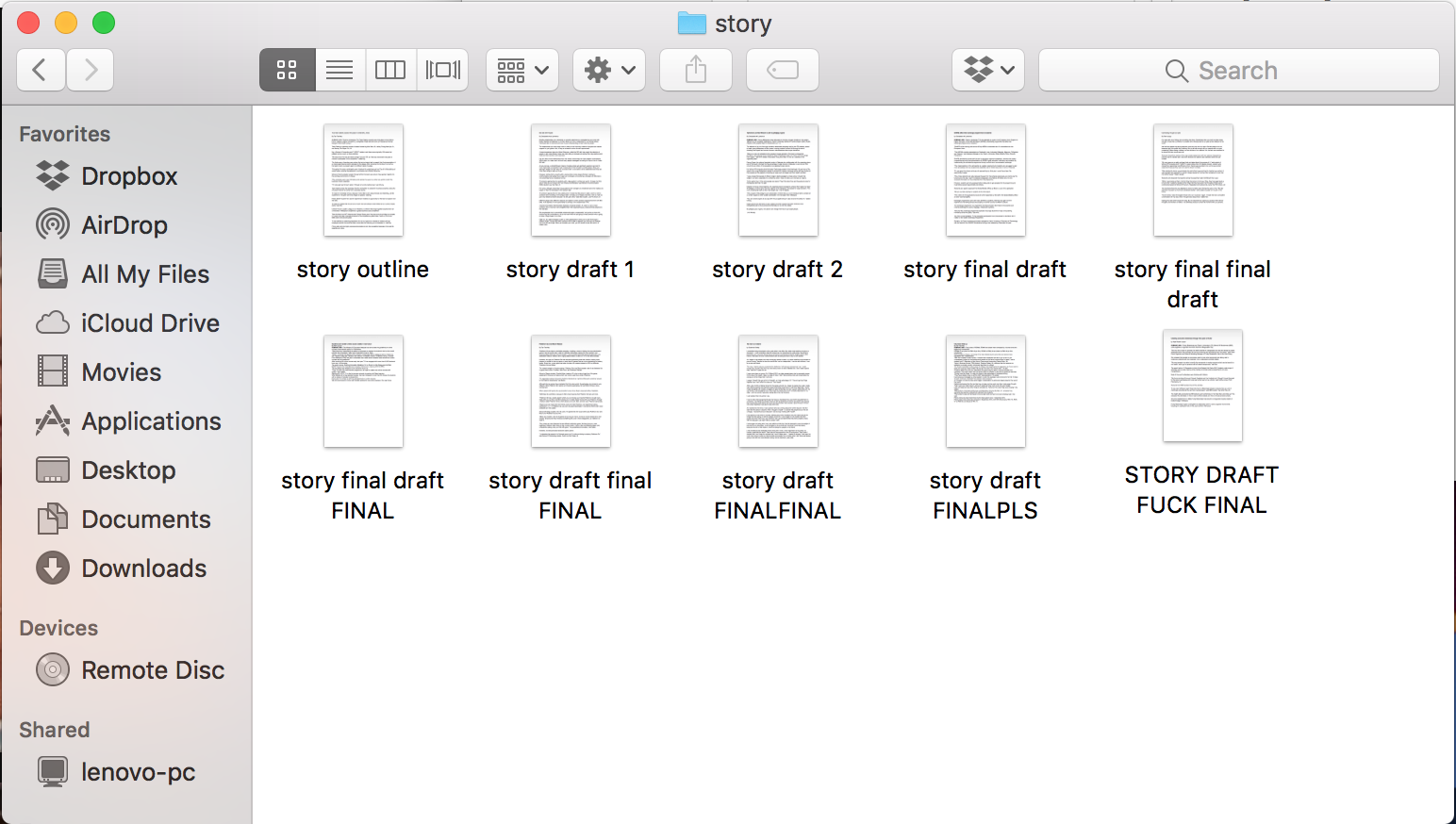The height and width of the screenshot is (824, 1456).
Task: Switch to icon view mode
Action: [287, 70]
